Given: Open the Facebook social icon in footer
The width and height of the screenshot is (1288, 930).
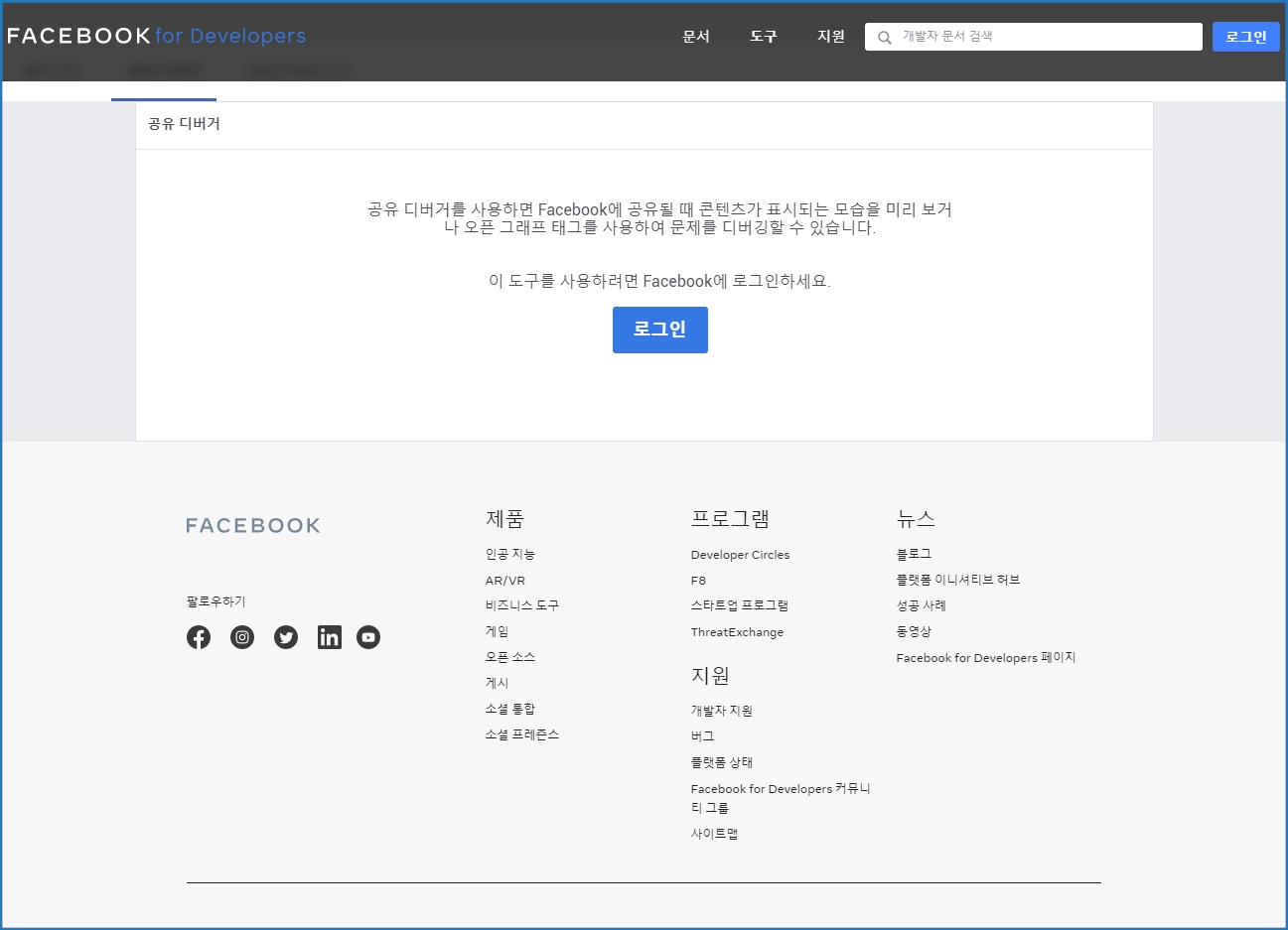Looking at the screenshot, I should (x=199, y=637).
